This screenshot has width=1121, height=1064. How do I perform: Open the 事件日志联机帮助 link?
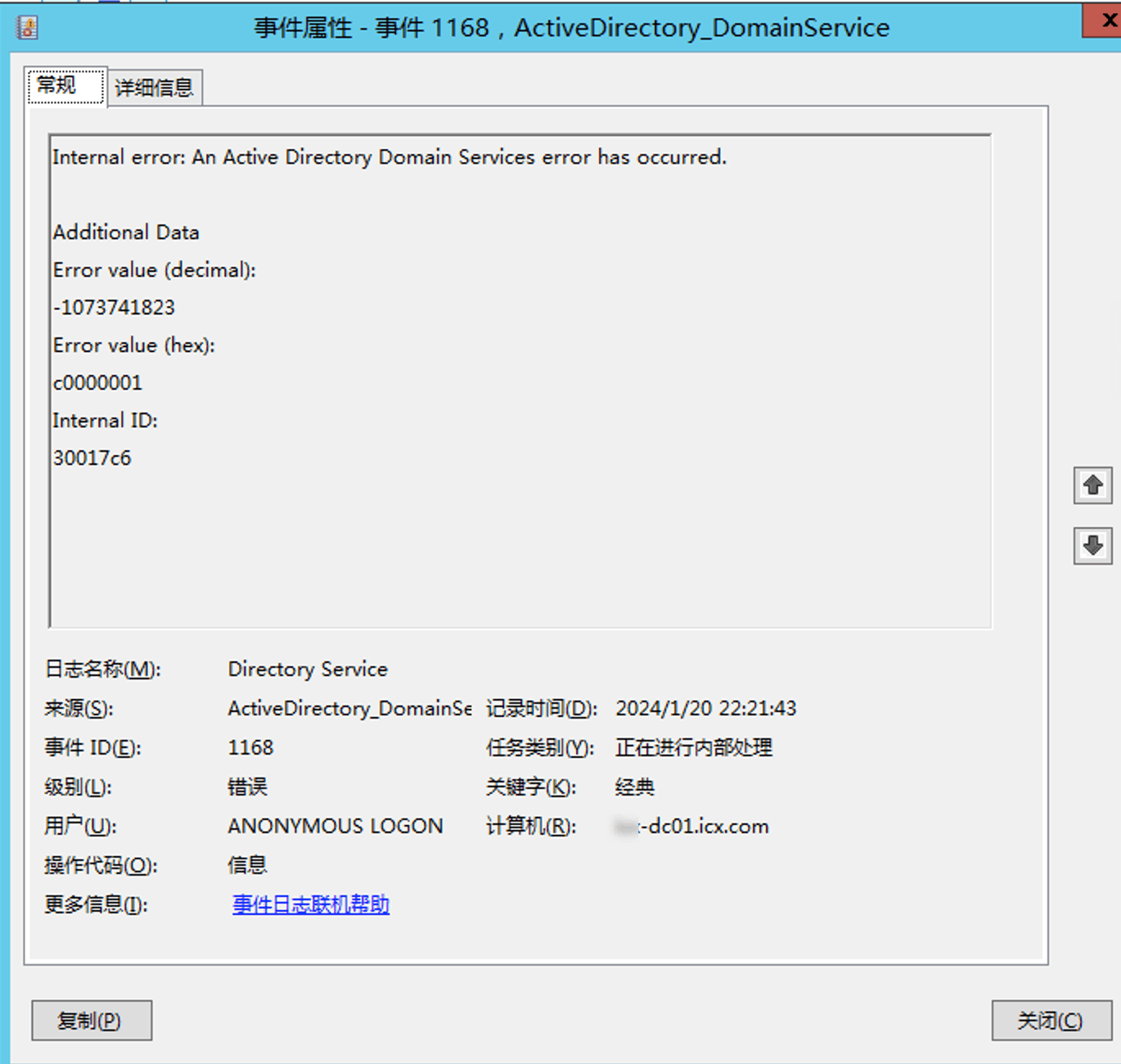click(x=311, y=904)
